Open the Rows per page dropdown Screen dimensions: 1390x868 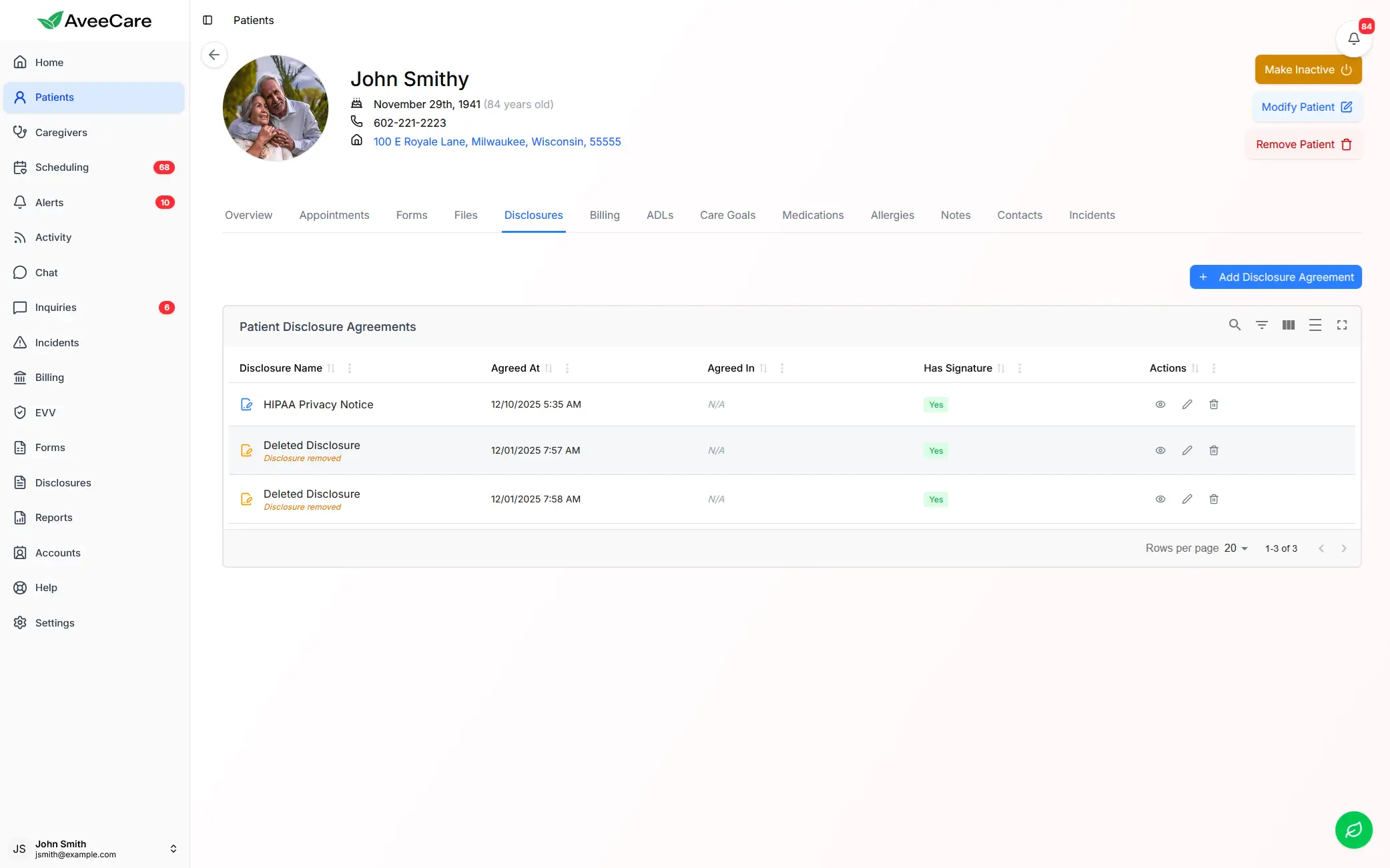tap(1236, 548)
